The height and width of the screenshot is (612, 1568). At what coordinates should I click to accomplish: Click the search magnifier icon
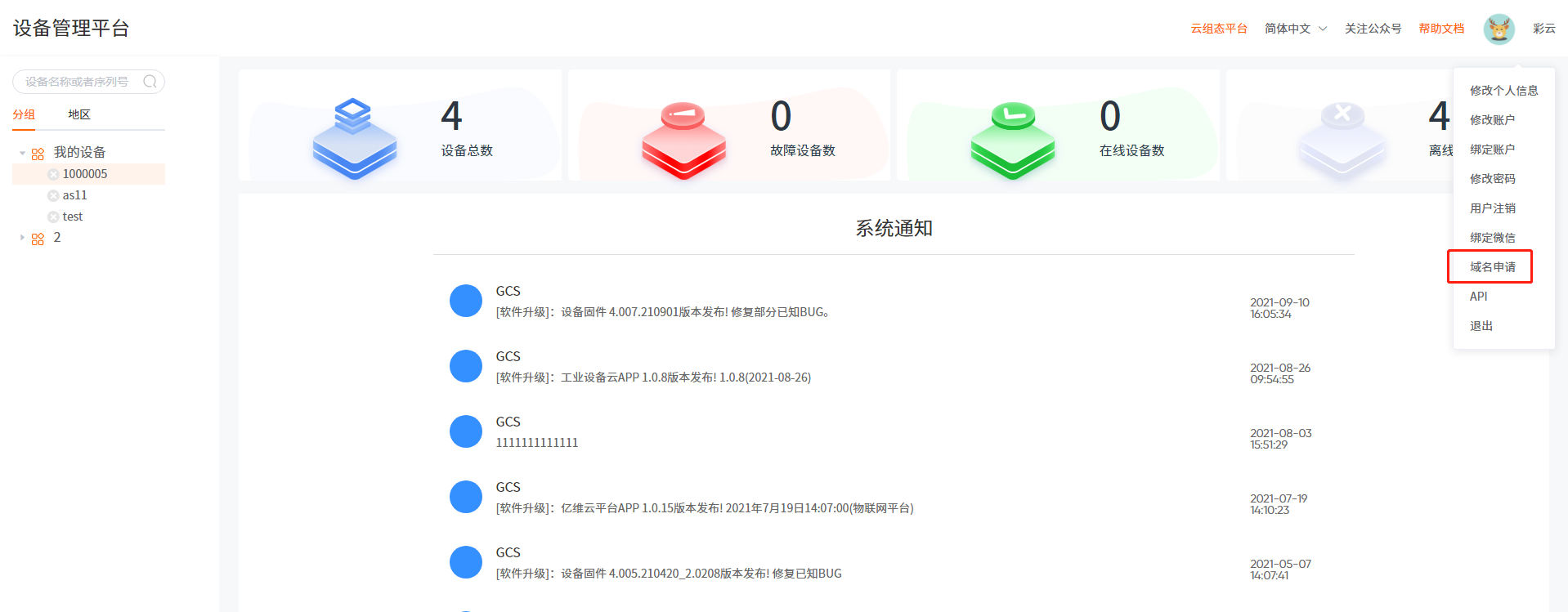click(x=150, y=82)
